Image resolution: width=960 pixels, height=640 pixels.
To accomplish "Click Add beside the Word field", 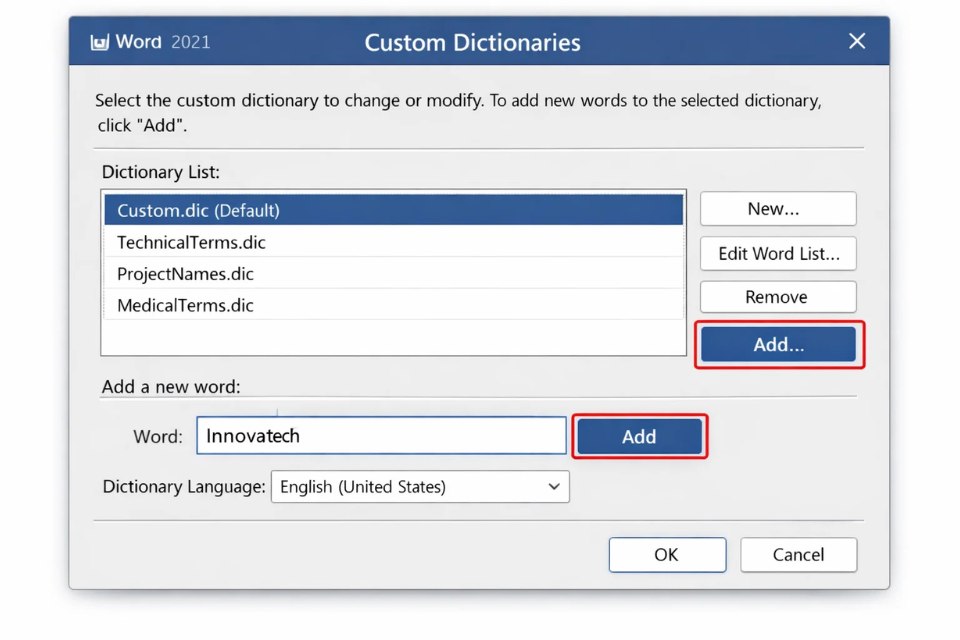I will 639,436.
